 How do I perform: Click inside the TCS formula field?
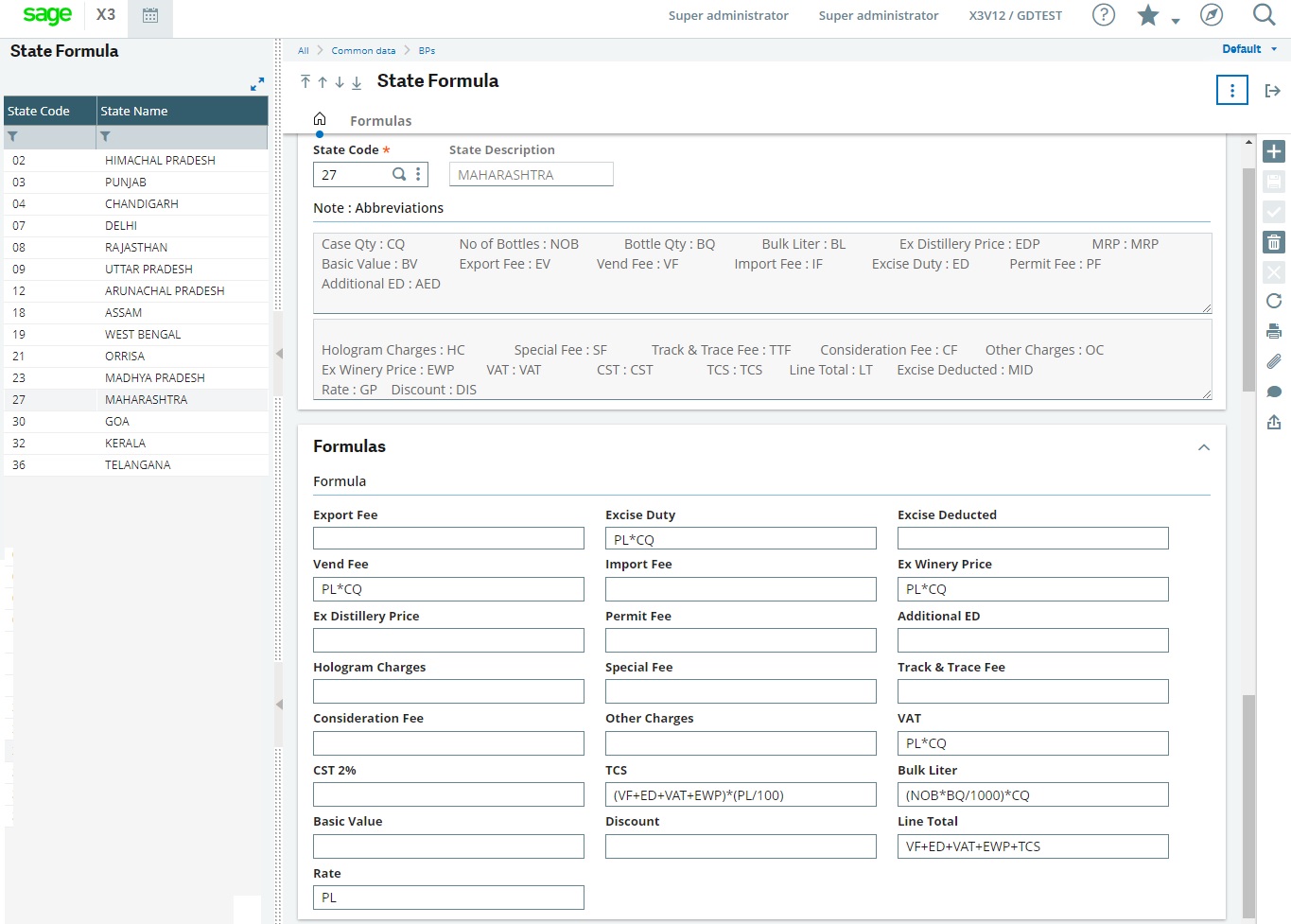coord(741,794)
